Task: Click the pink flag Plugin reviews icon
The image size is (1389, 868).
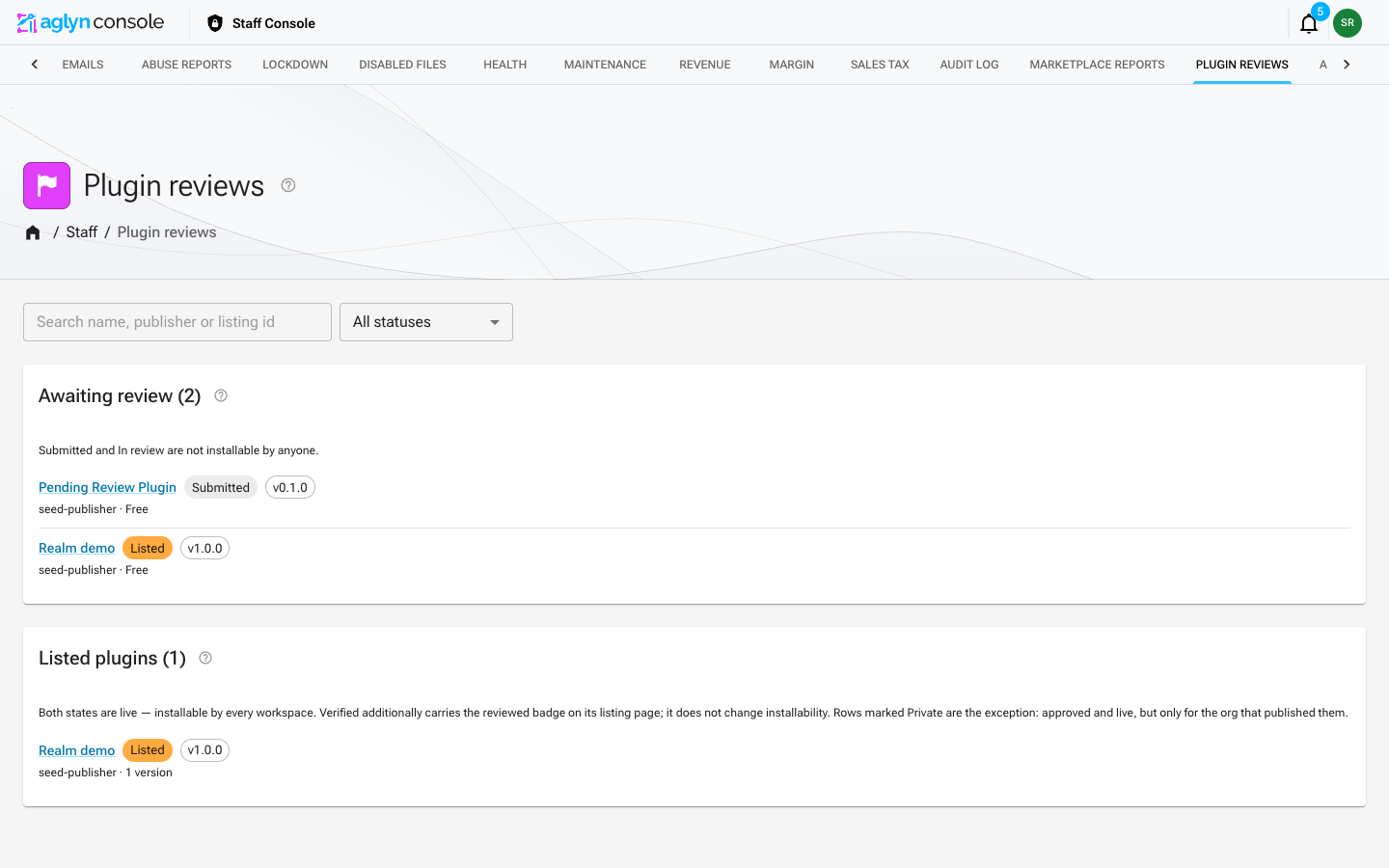Action: point(47,185)
